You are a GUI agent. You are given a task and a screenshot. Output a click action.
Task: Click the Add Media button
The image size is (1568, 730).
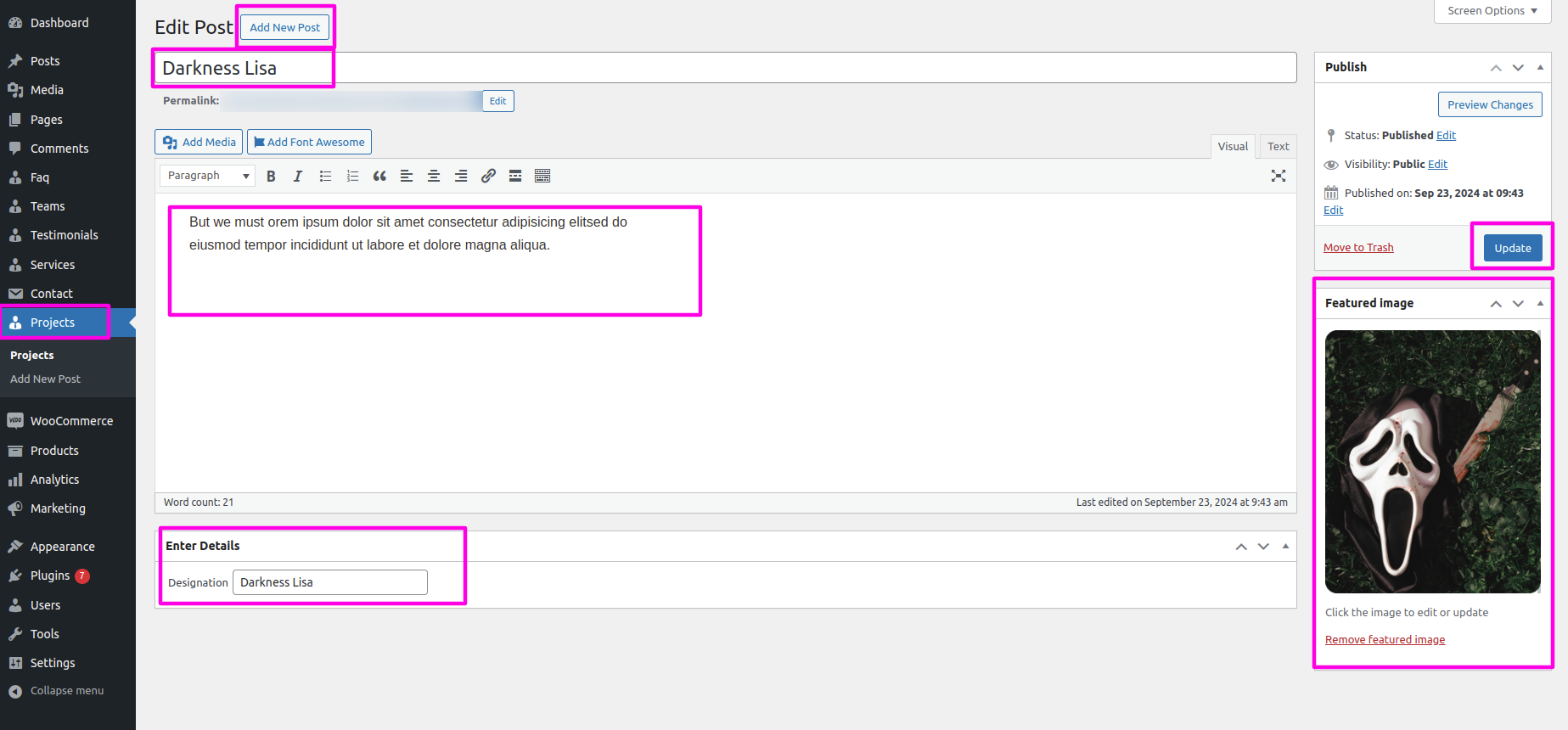coord(199,142)
